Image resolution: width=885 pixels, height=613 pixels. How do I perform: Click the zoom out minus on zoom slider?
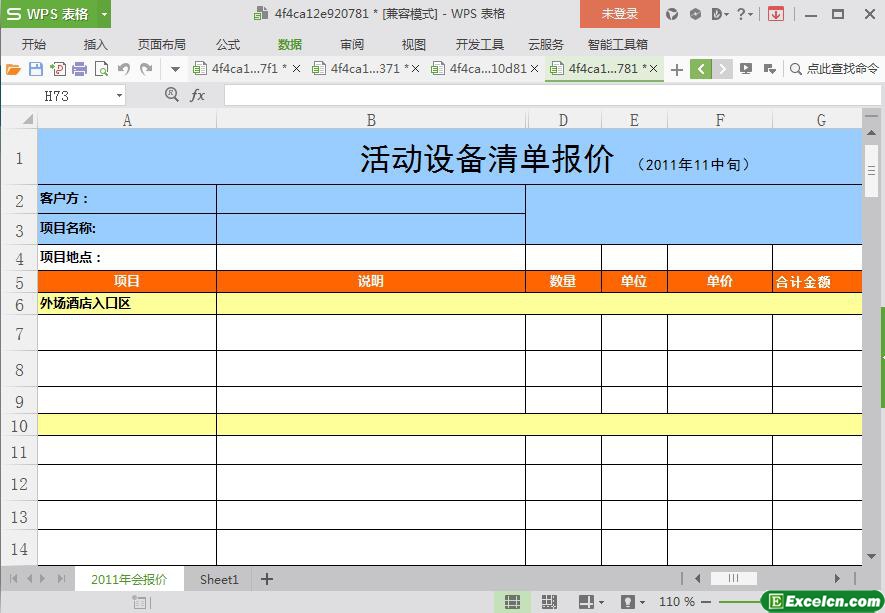click(706, 602)
